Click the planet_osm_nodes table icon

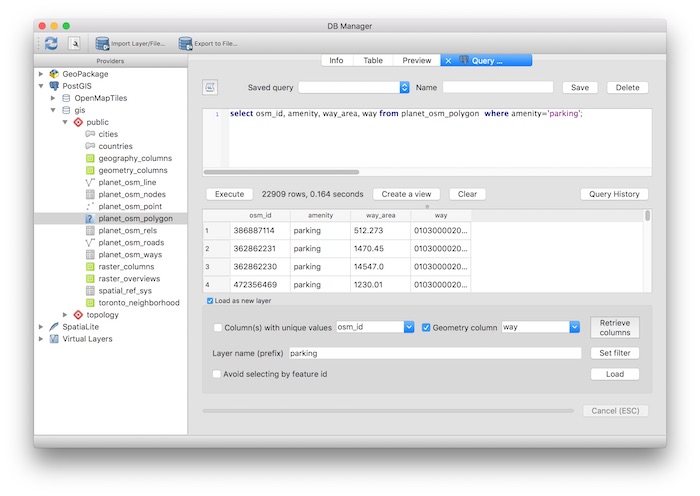click(x=90, y=194)
